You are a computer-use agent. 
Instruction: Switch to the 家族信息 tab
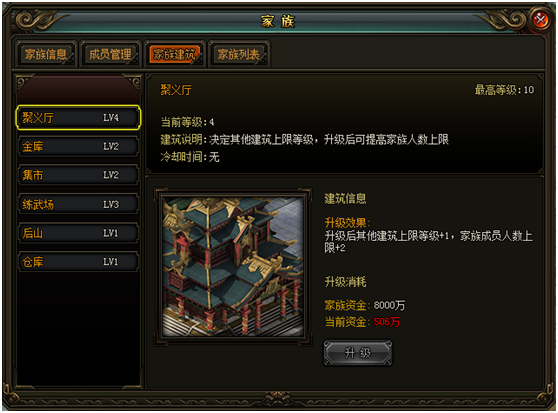pyautogui.click(x=46, y=54)
